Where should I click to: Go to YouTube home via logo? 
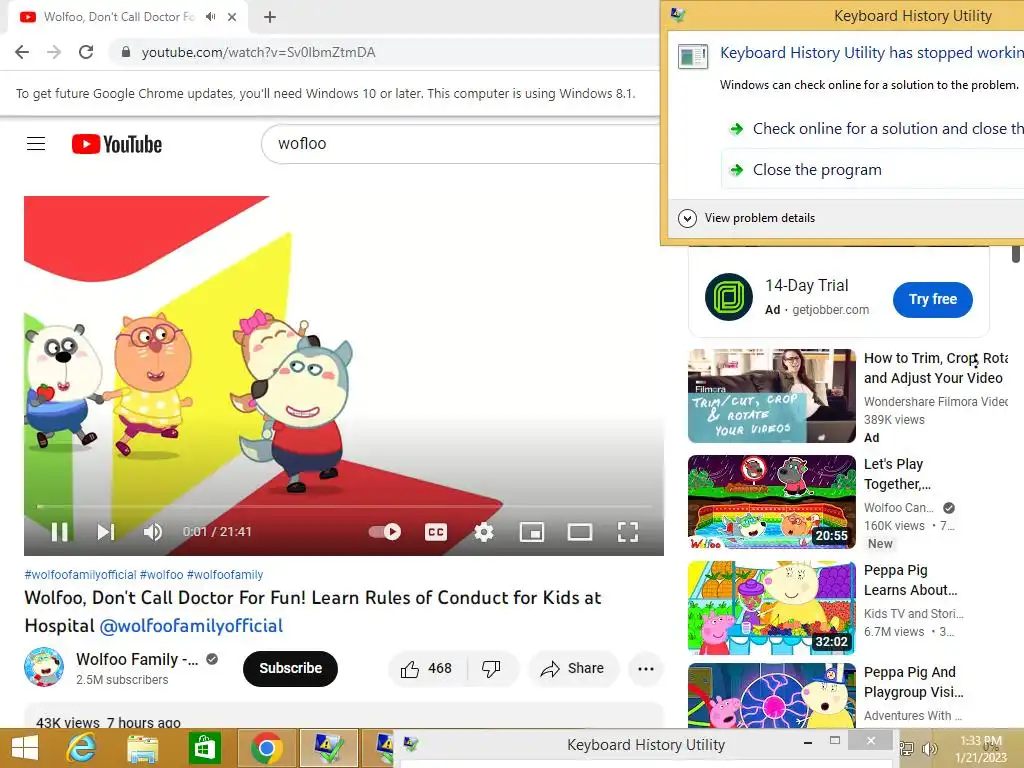pyautogui.click(x=117, y=144)
